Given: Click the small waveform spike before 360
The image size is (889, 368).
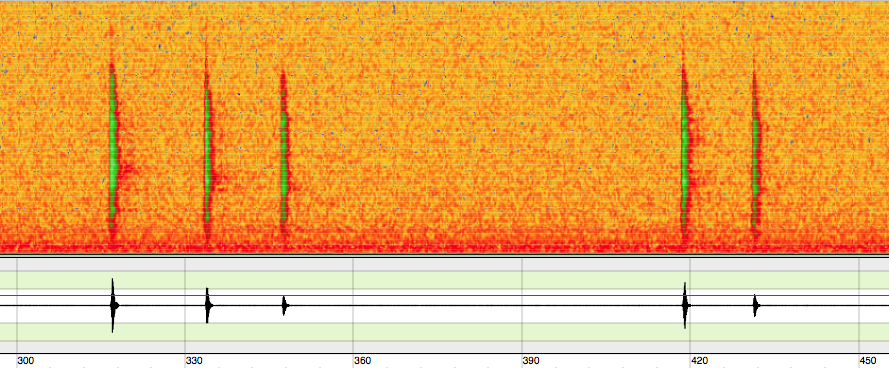Looking at the screenshot, I should point(285,306).
